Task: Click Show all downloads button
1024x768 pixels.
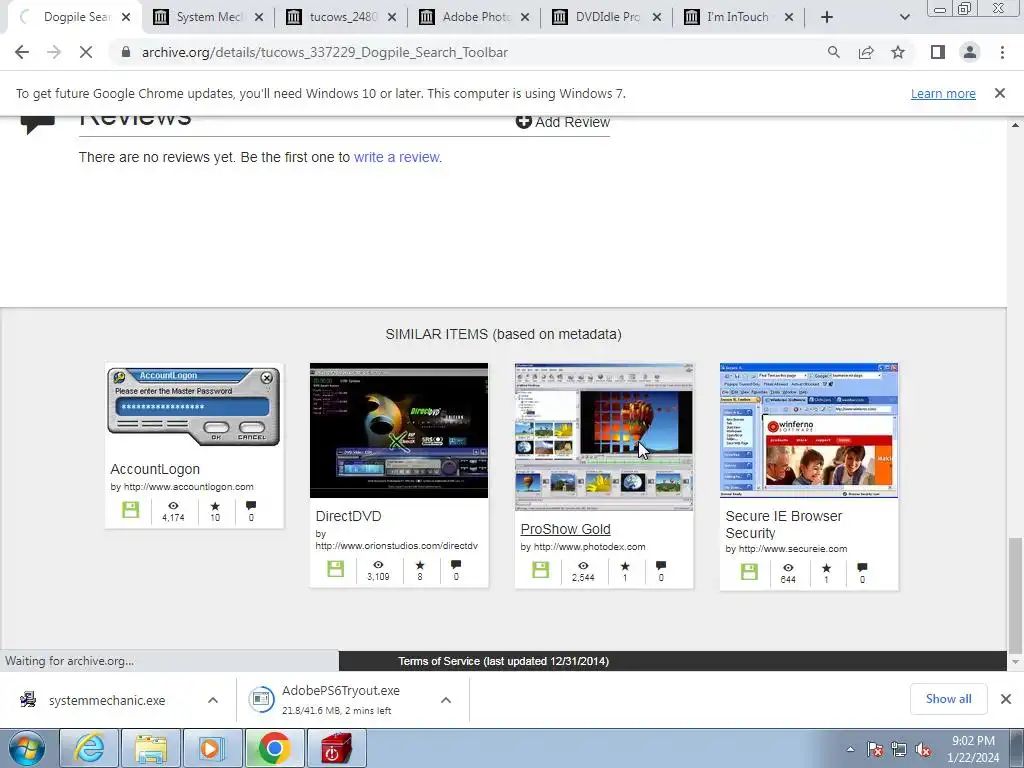Action: 948,699
